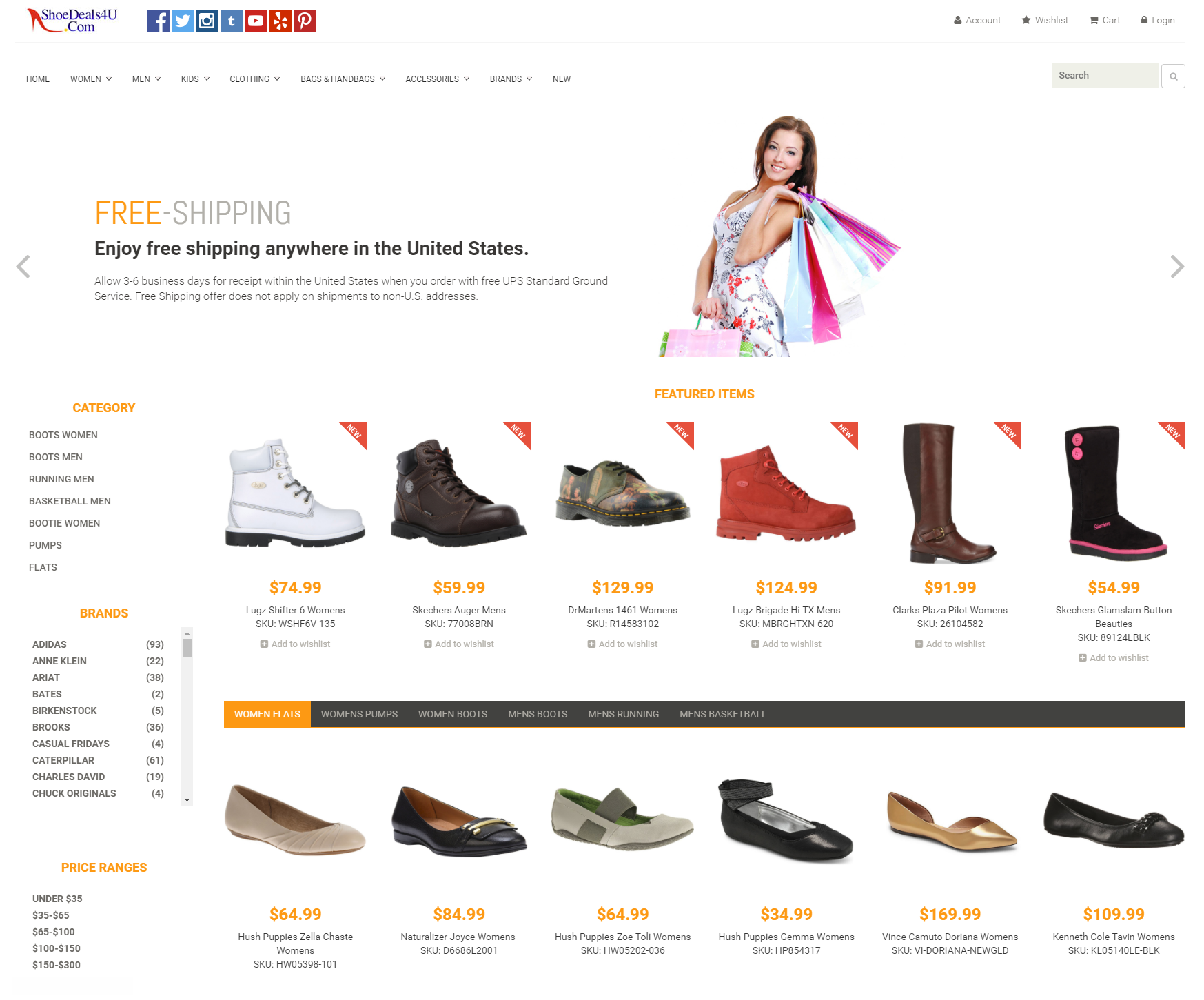Screen dimensions: 1204x1000
Task: Open the Tumblr social icon
Action: pyautogui.click(x=232, y=21)
